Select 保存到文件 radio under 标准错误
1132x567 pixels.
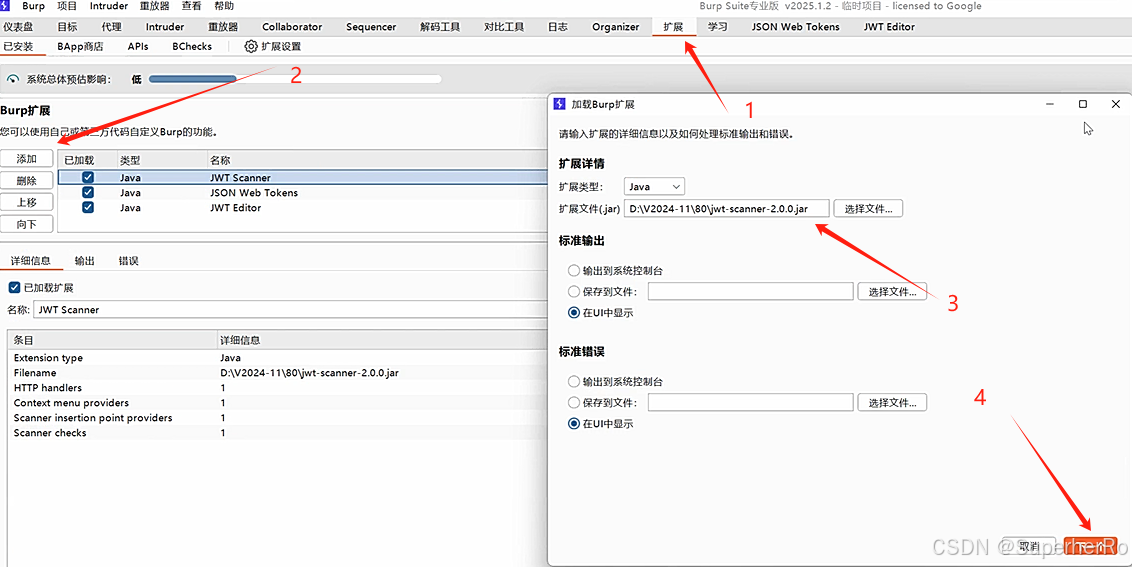(x=574, y=402)
